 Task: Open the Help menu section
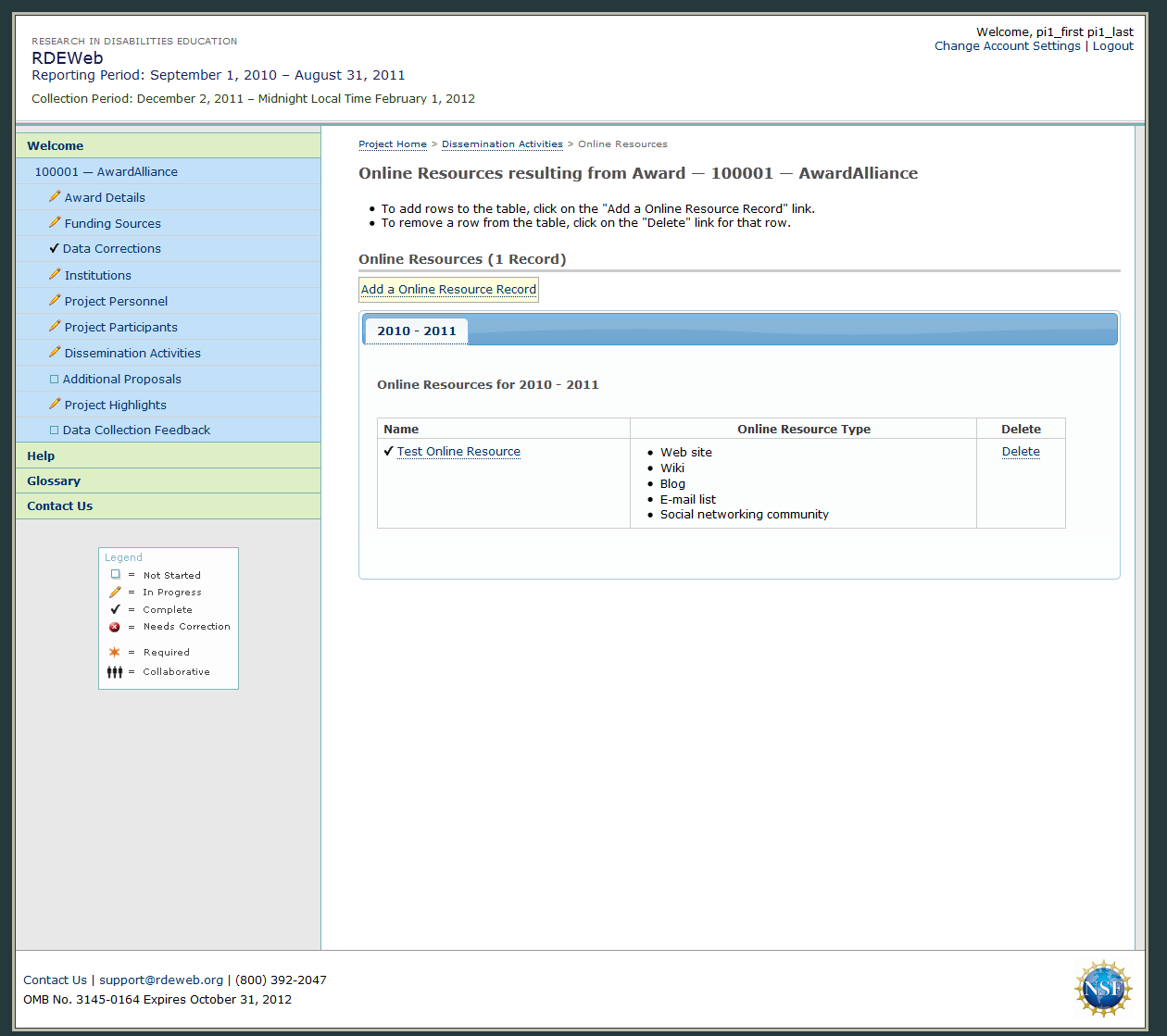tap(41, 456)
